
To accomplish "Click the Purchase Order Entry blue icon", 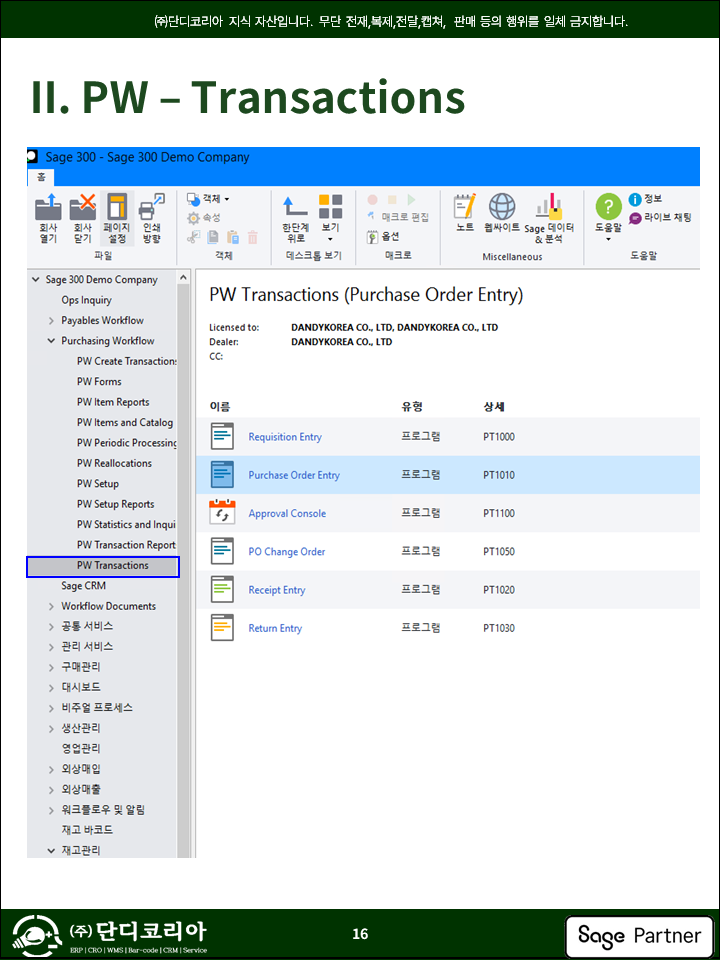I will coord(222,474).
